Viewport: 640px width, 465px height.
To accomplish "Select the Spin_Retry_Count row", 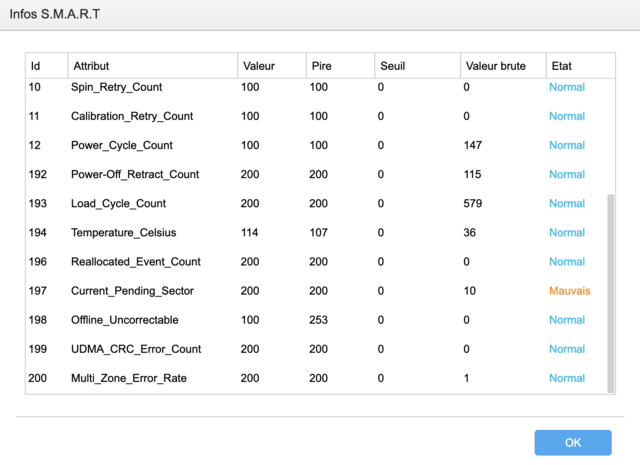I will (x=316, y=87).
